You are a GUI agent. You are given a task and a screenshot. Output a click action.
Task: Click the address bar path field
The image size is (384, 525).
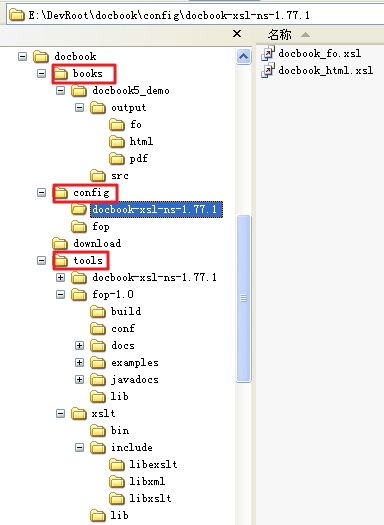pyautogui.click(x=195, y=15)
